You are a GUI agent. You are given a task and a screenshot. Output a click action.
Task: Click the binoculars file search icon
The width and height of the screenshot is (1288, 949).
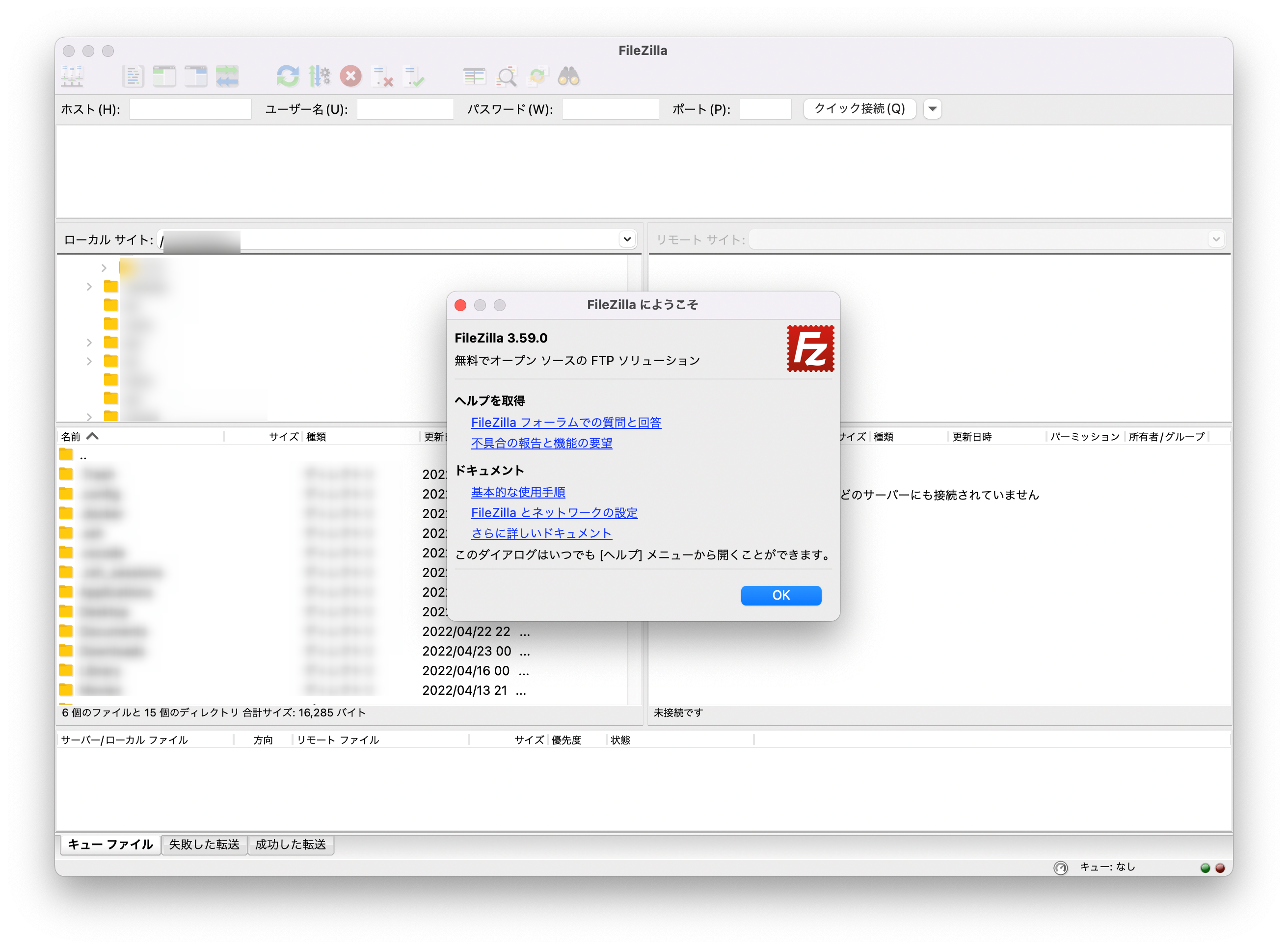pos(569,77)
